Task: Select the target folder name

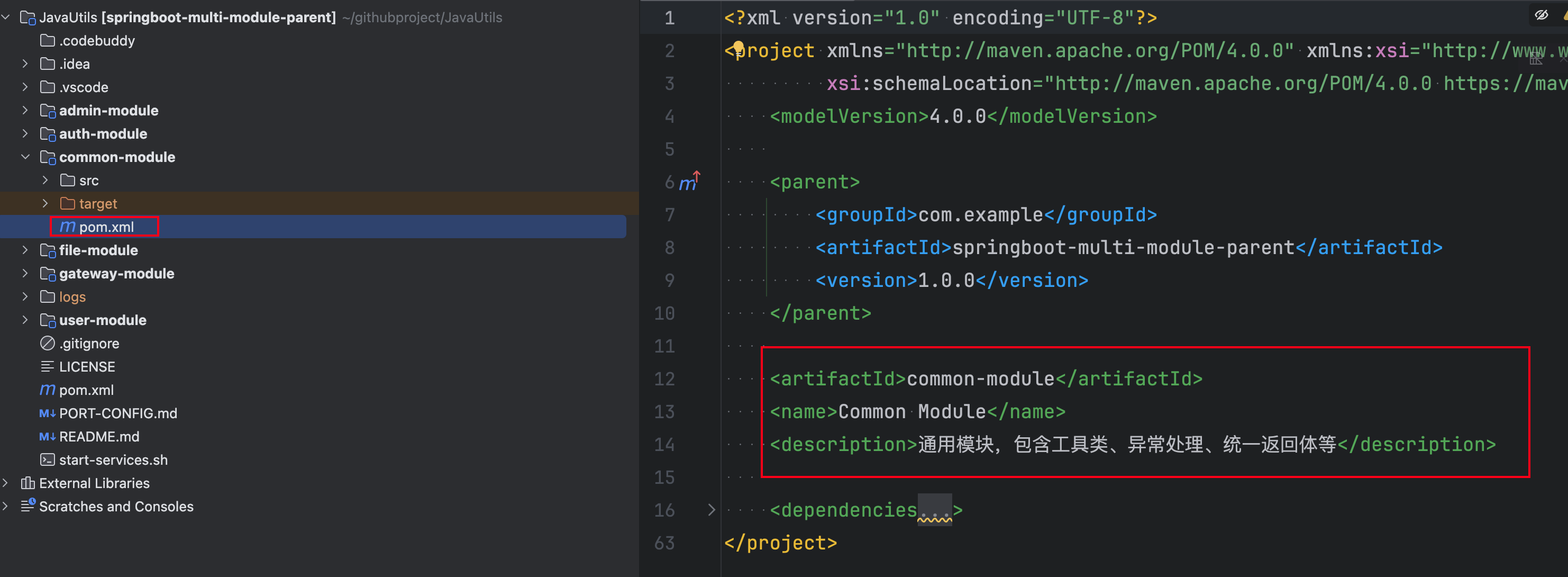Action: point(98,203)
